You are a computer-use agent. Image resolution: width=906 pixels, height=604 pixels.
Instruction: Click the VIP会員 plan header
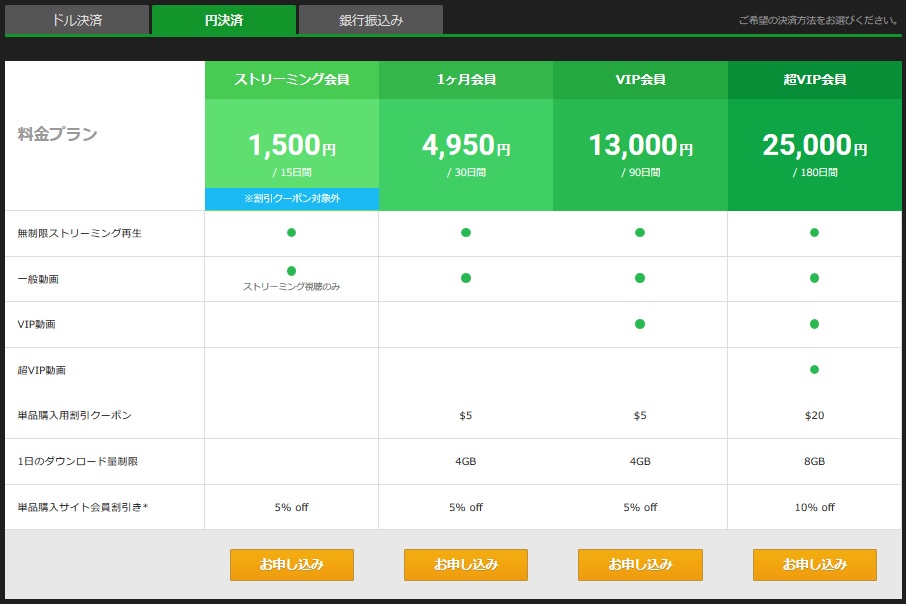pyautogui.click(x=640, y=80)
